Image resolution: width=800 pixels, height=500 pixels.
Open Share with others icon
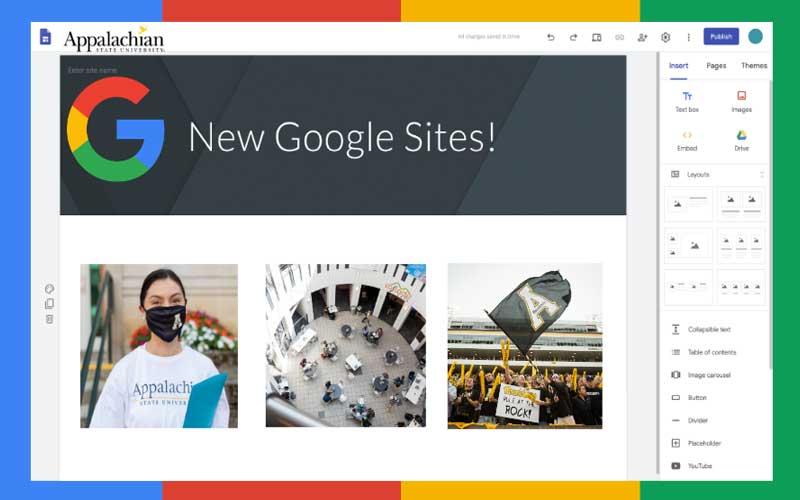tap(642, 37)
